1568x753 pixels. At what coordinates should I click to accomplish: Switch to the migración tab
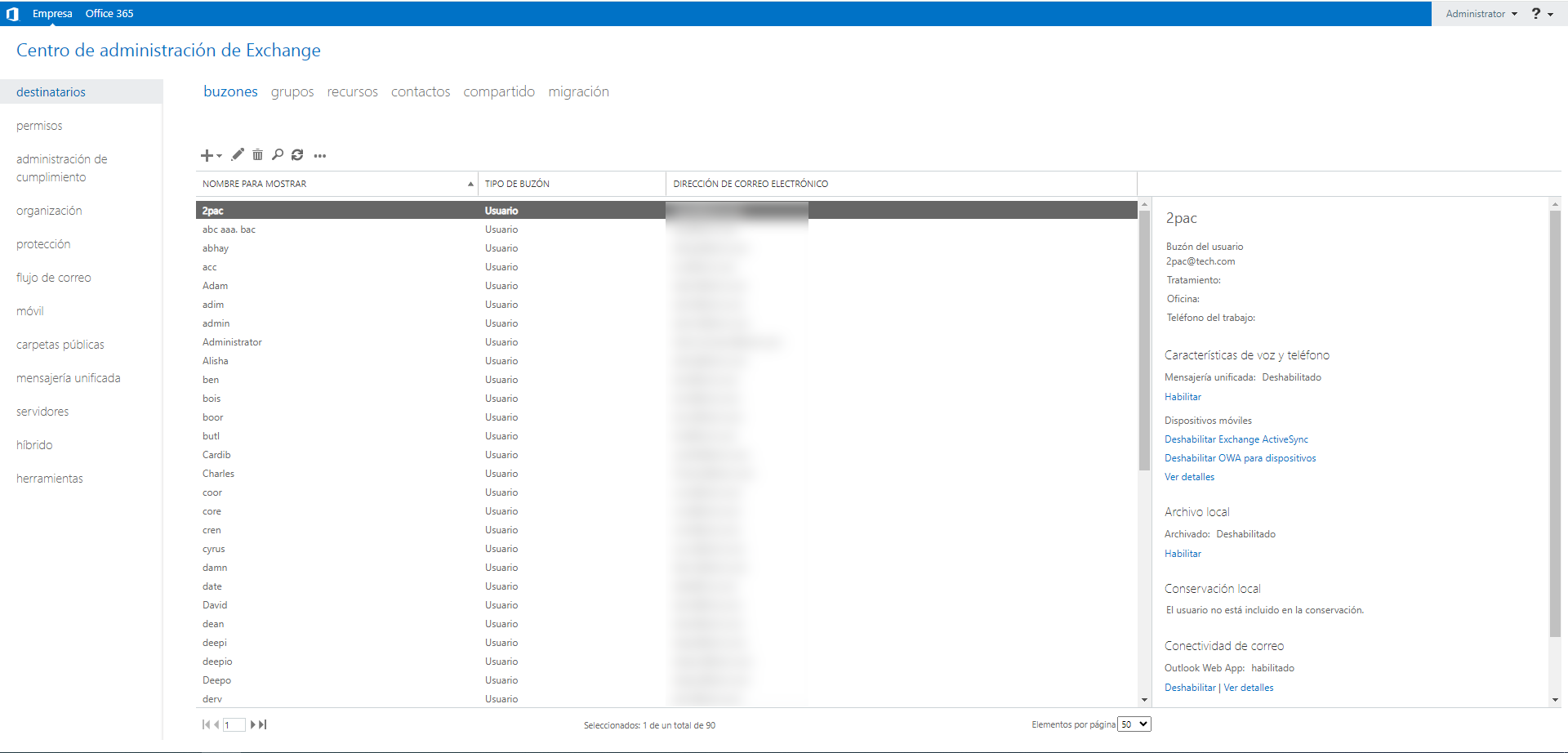(578, 91)
